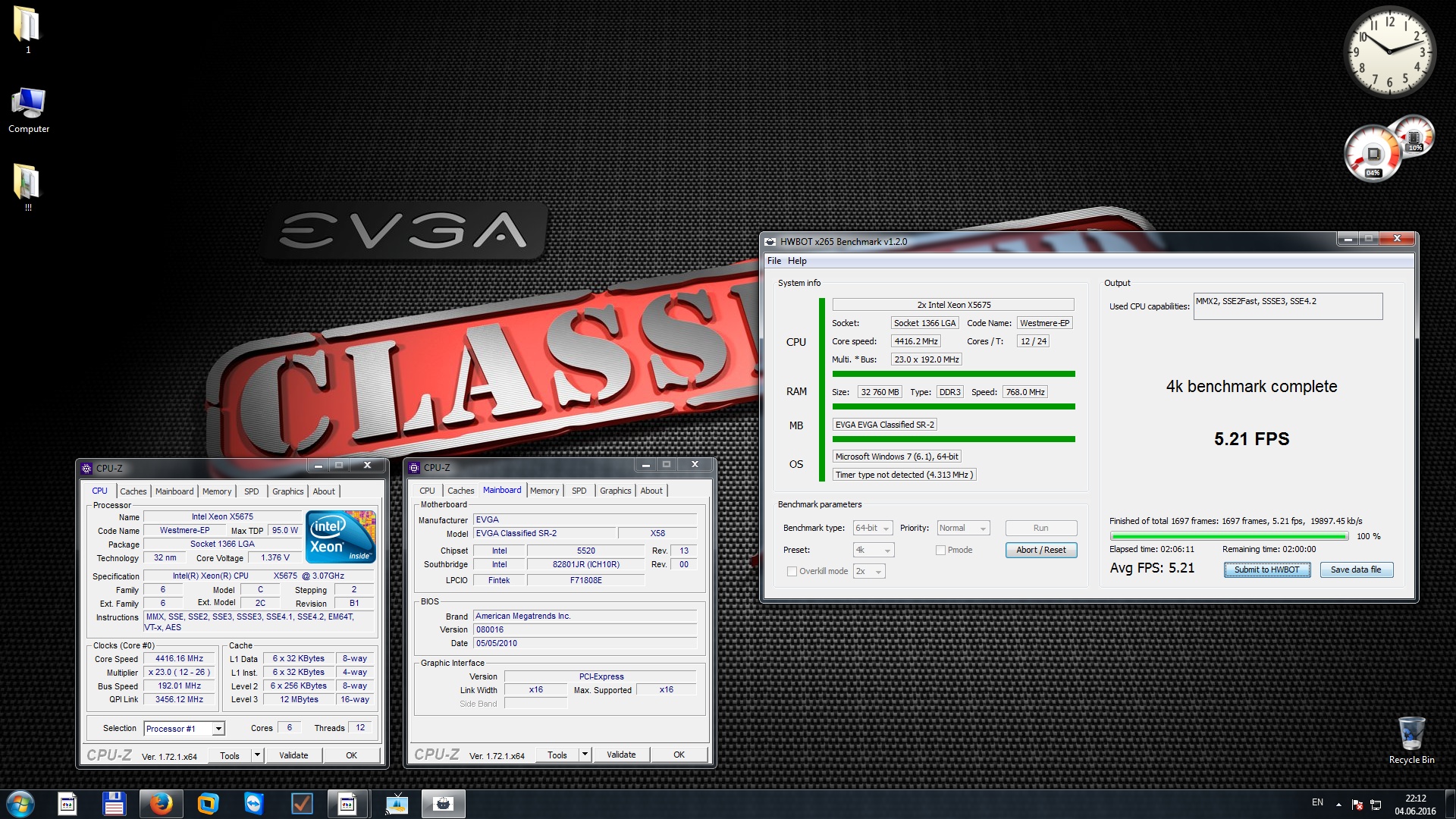Click the Submit to HWBOT button

pyautogui.click(x=1266, y=570)
